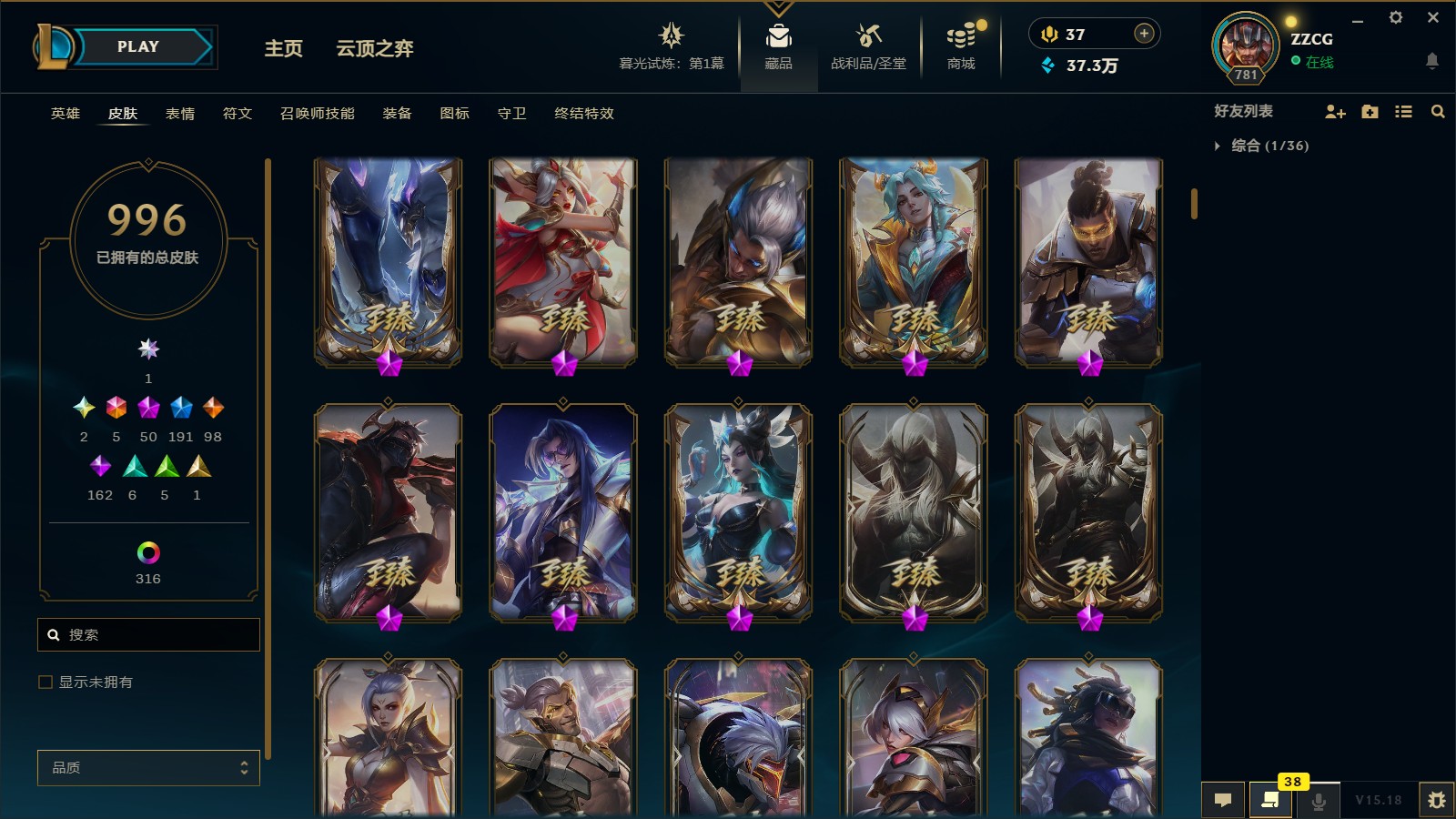Image resolution: width=1456 pixels, height=819 pixels.
Task: Switch to the 召唤师技能 tab
Action: tap(318, 114)
